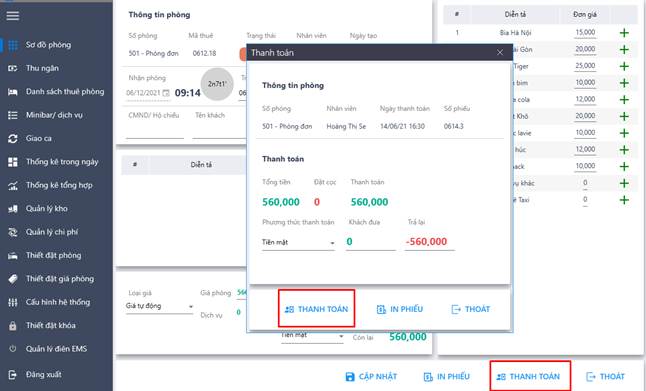
Task: Click the logout icon beside Đăng xuất
Action: click(x=13, y=375)
